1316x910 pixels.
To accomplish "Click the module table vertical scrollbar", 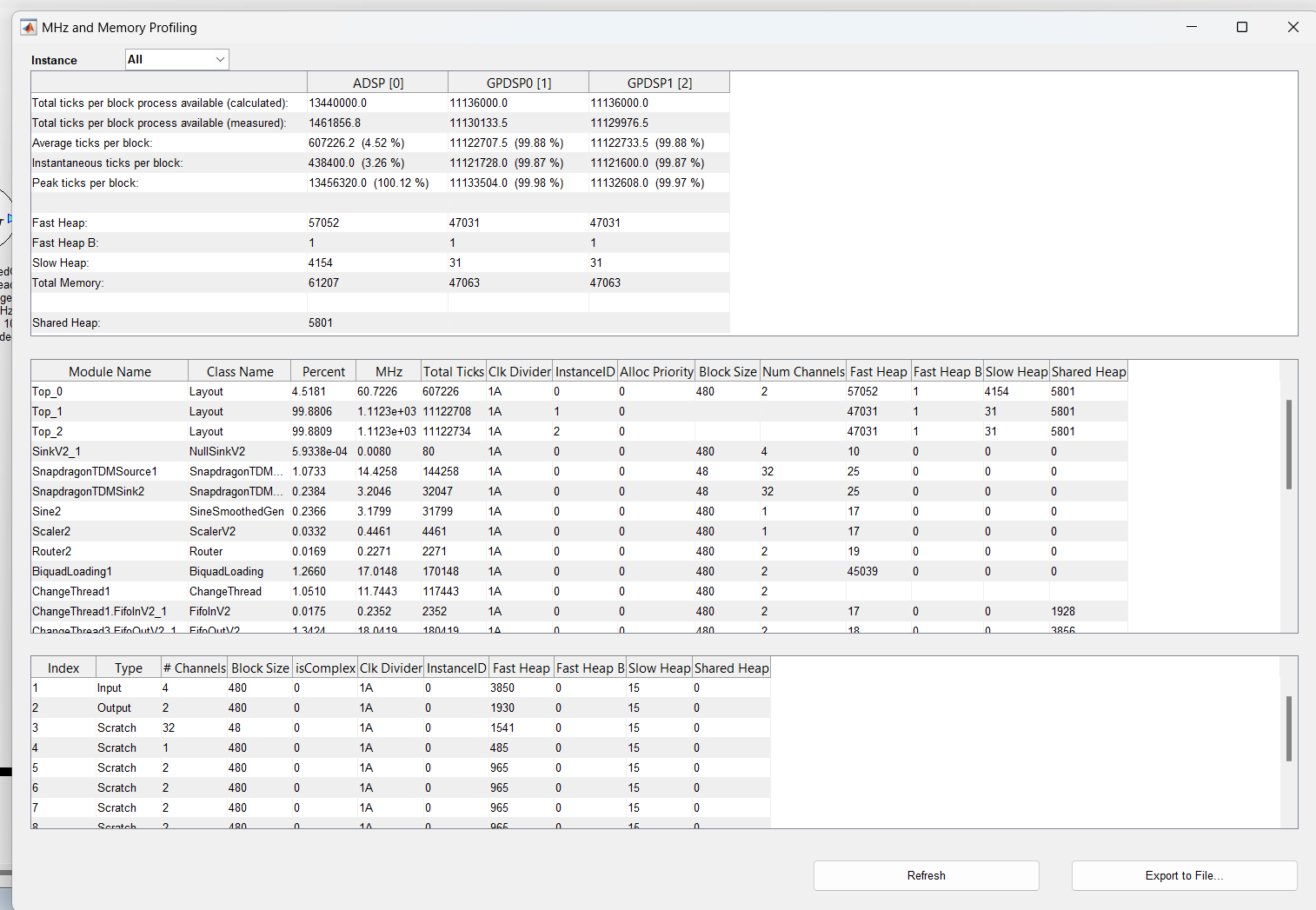I will [1288, 444].
